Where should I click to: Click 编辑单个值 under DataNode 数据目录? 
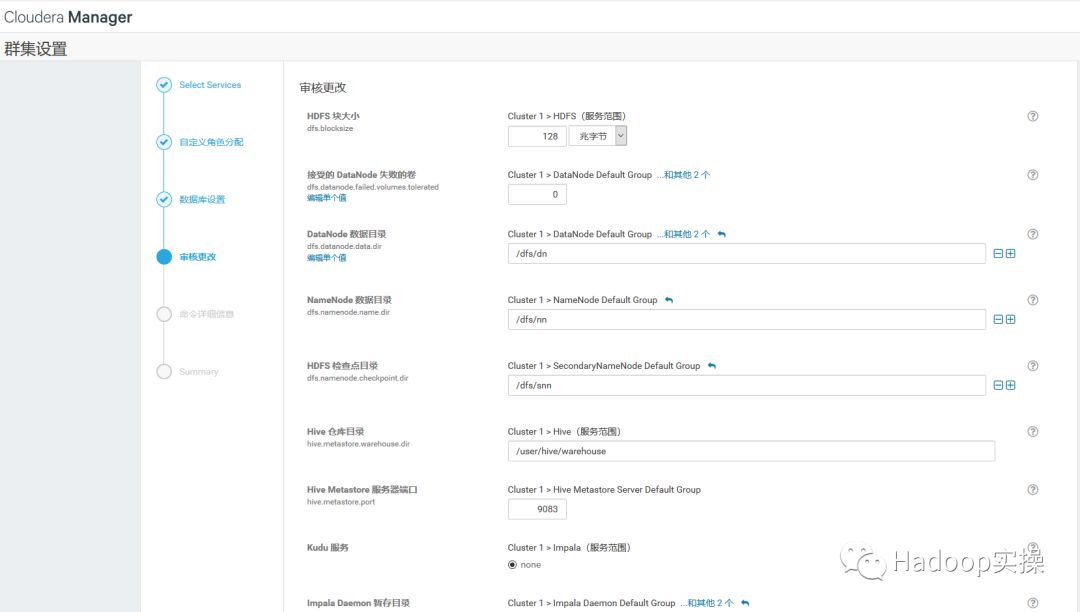(x=326, y=257)
